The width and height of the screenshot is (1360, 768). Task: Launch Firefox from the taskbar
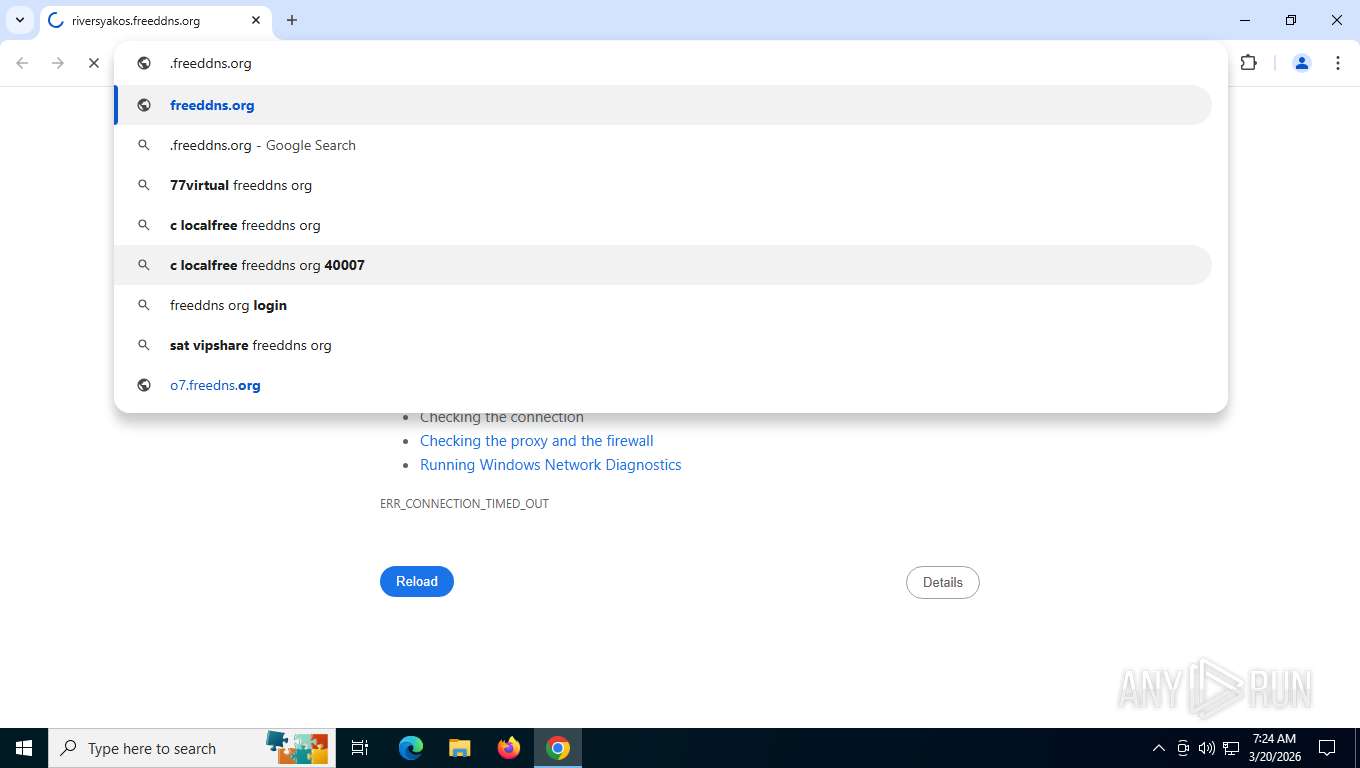tap(509, 748)
